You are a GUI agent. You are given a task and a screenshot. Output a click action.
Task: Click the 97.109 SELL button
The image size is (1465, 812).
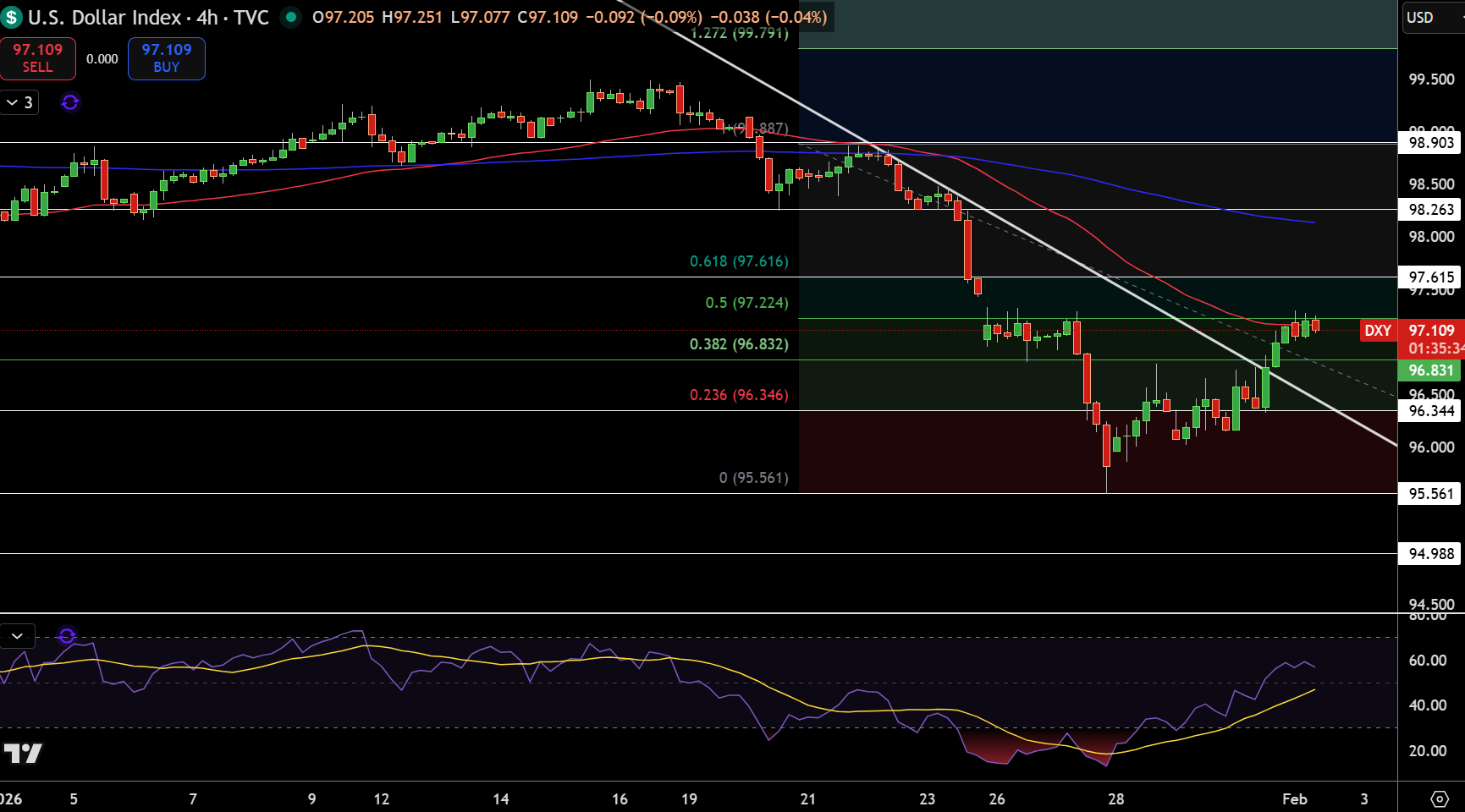click(37, 58)
